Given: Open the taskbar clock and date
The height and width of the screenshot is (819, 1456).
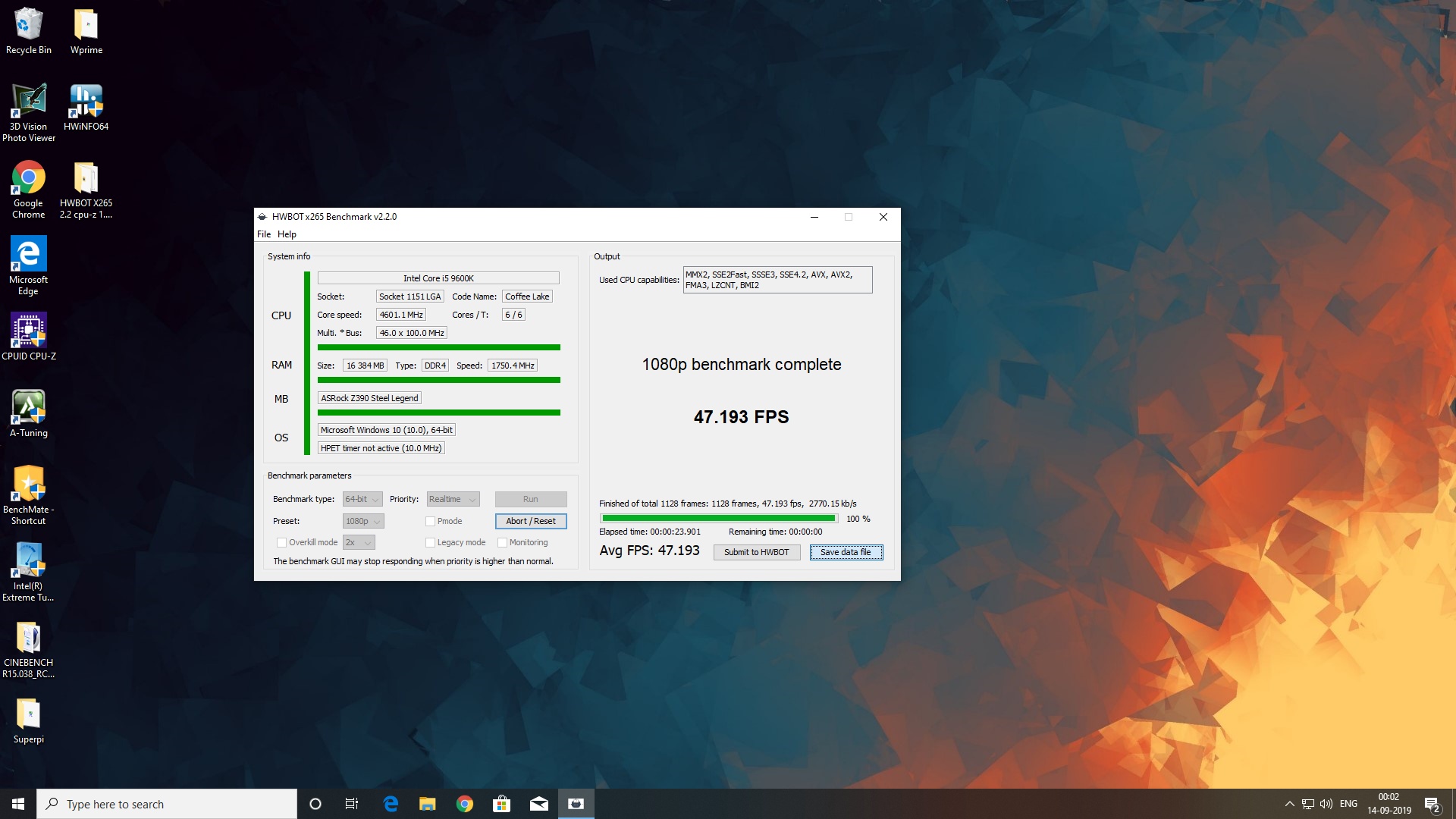Looking at the screenshot, I should [1389, 804].
